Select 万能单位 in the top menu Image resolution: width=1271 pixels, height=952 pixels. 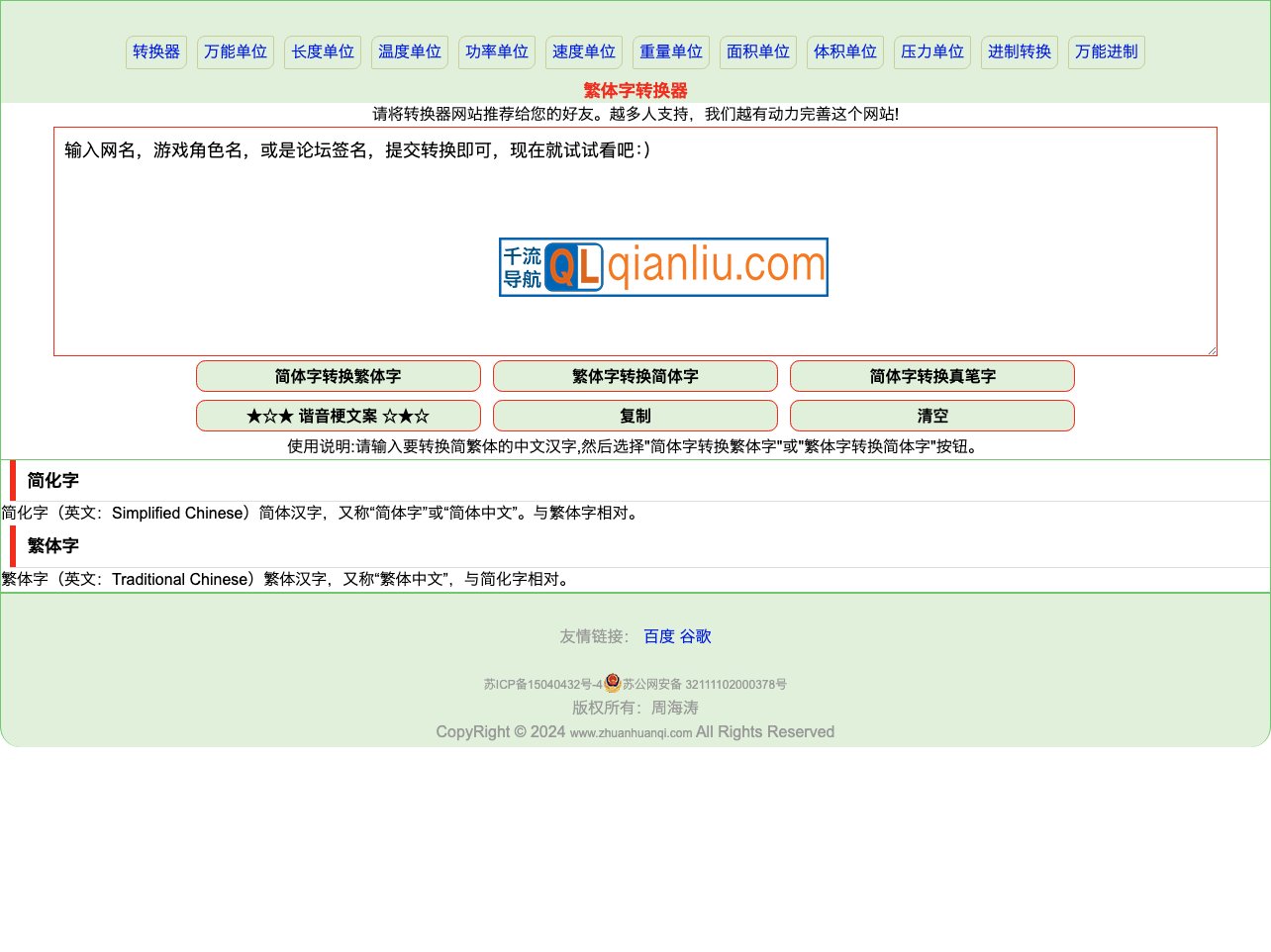(235, 51)
